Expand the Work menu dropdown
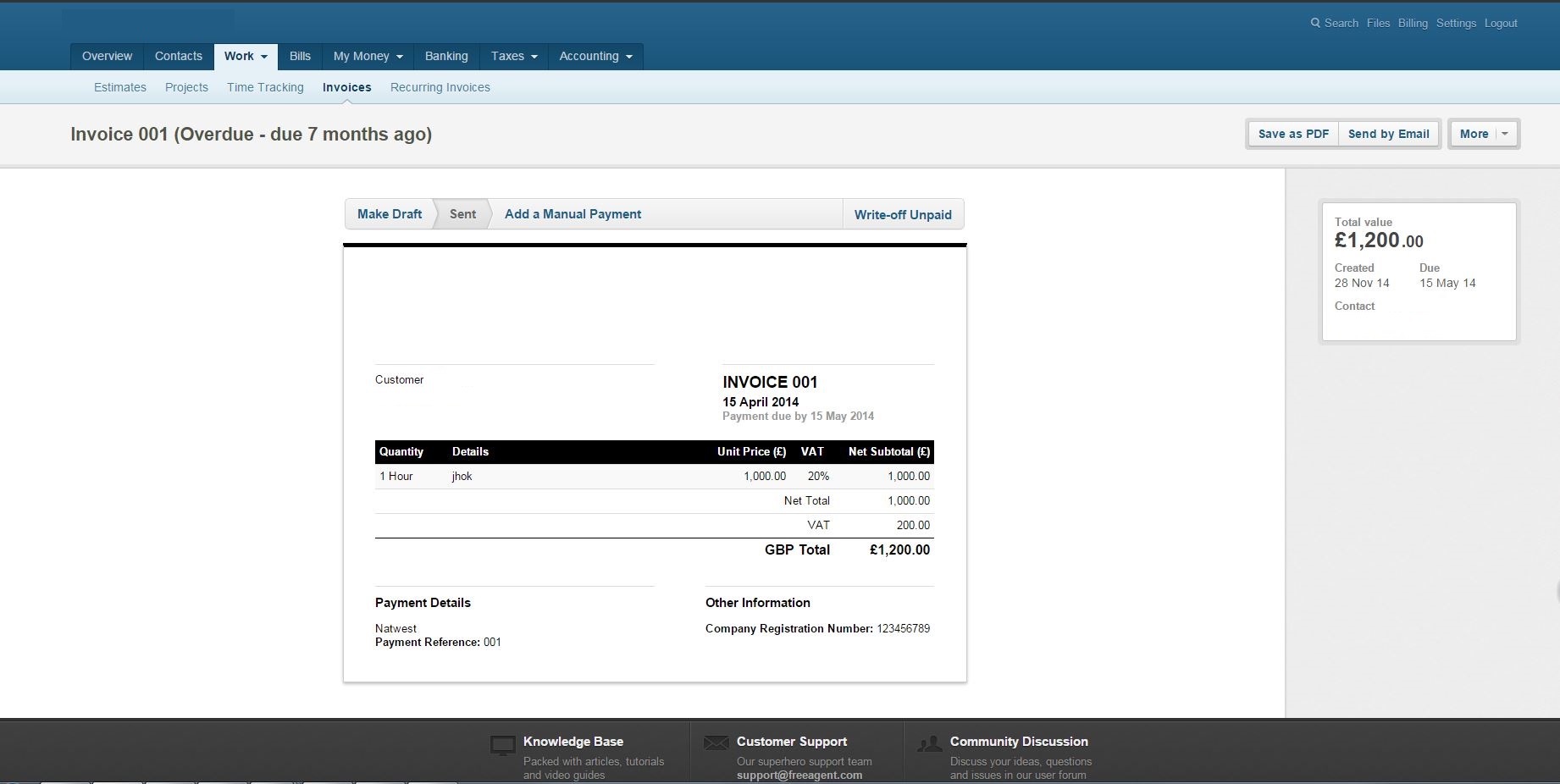Screen dimensions: 1560x784 click(x=246, y=56)
